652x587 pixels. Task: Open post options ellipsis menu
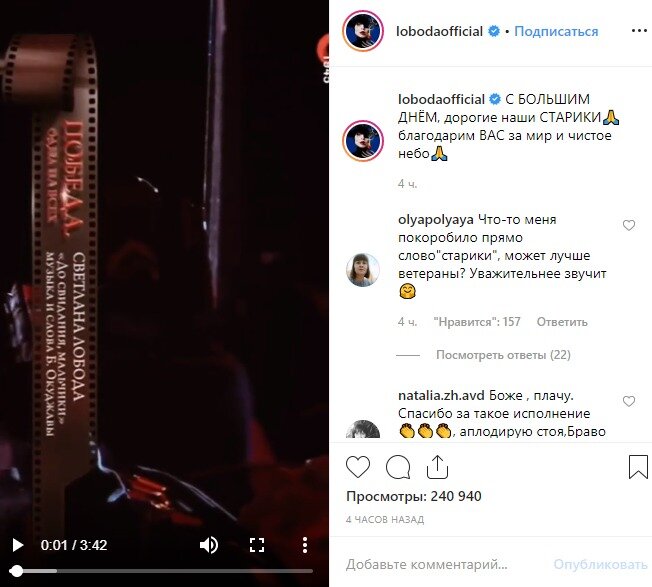639,31
